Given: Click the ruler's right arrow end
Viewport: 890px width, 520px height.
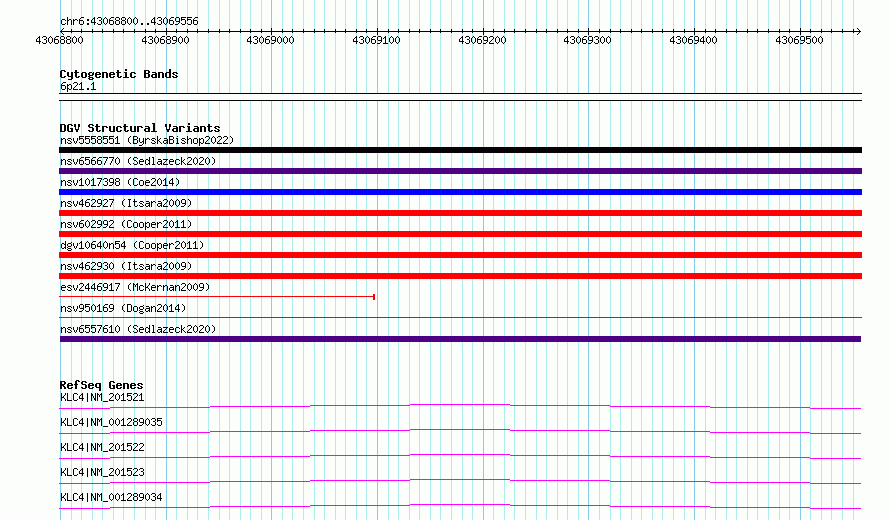Looking at the screenshot, I should (859, 31).
